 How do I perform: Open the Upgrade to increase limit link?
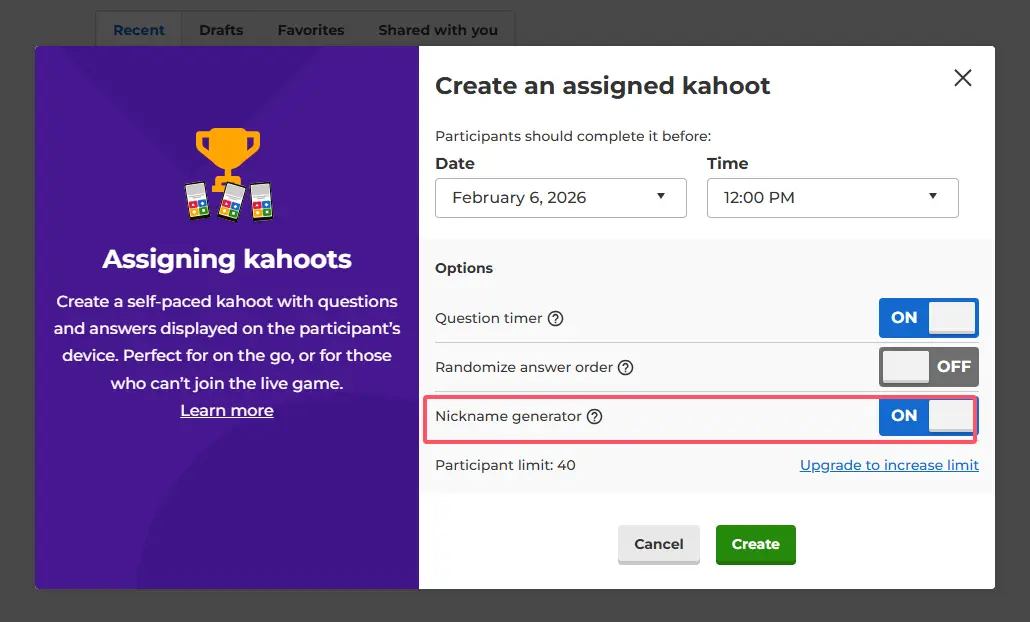pyautogui.click(x=889, y=465)
